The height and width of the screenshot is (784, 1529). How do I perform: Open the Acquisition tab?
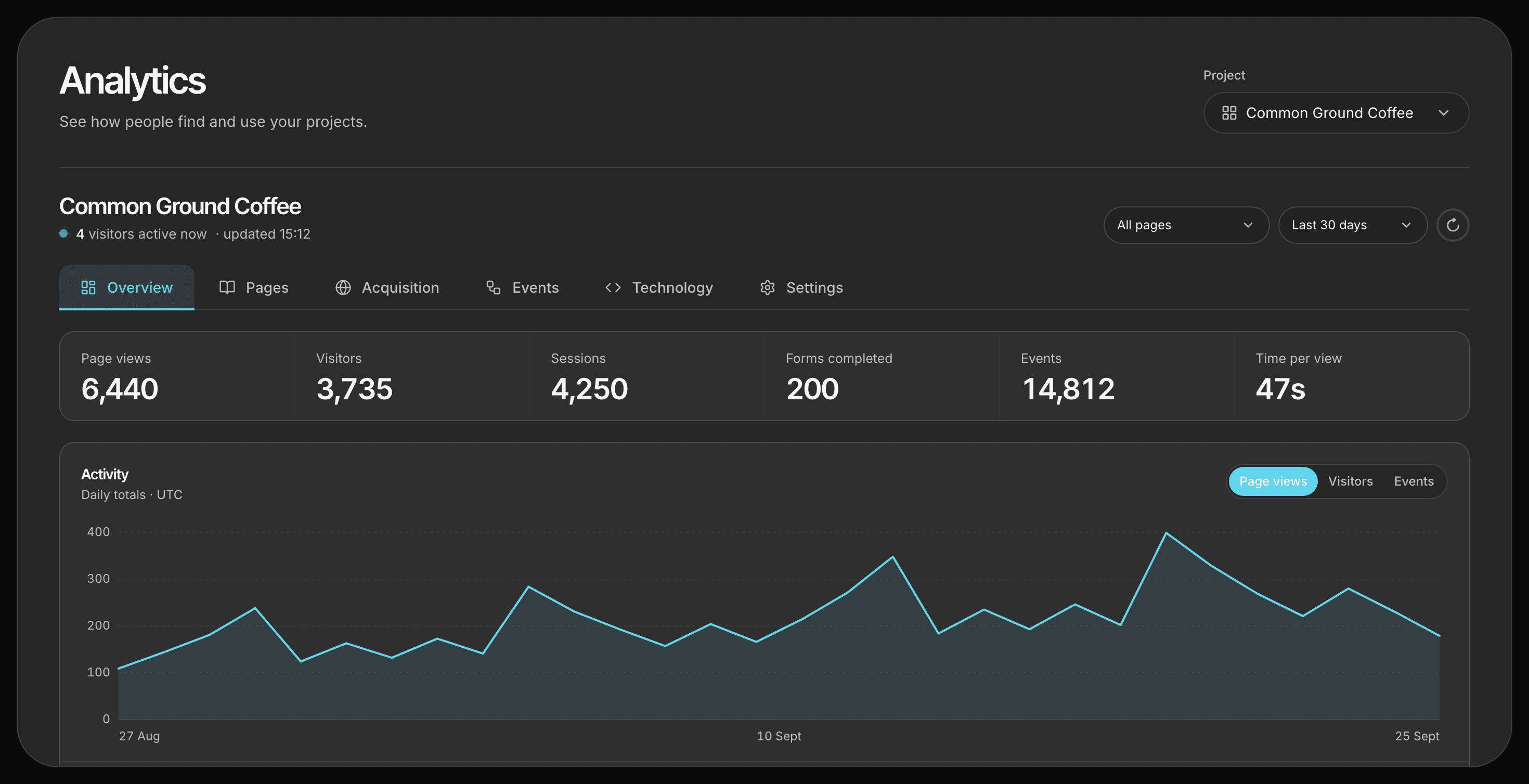[x=387, y=288]
